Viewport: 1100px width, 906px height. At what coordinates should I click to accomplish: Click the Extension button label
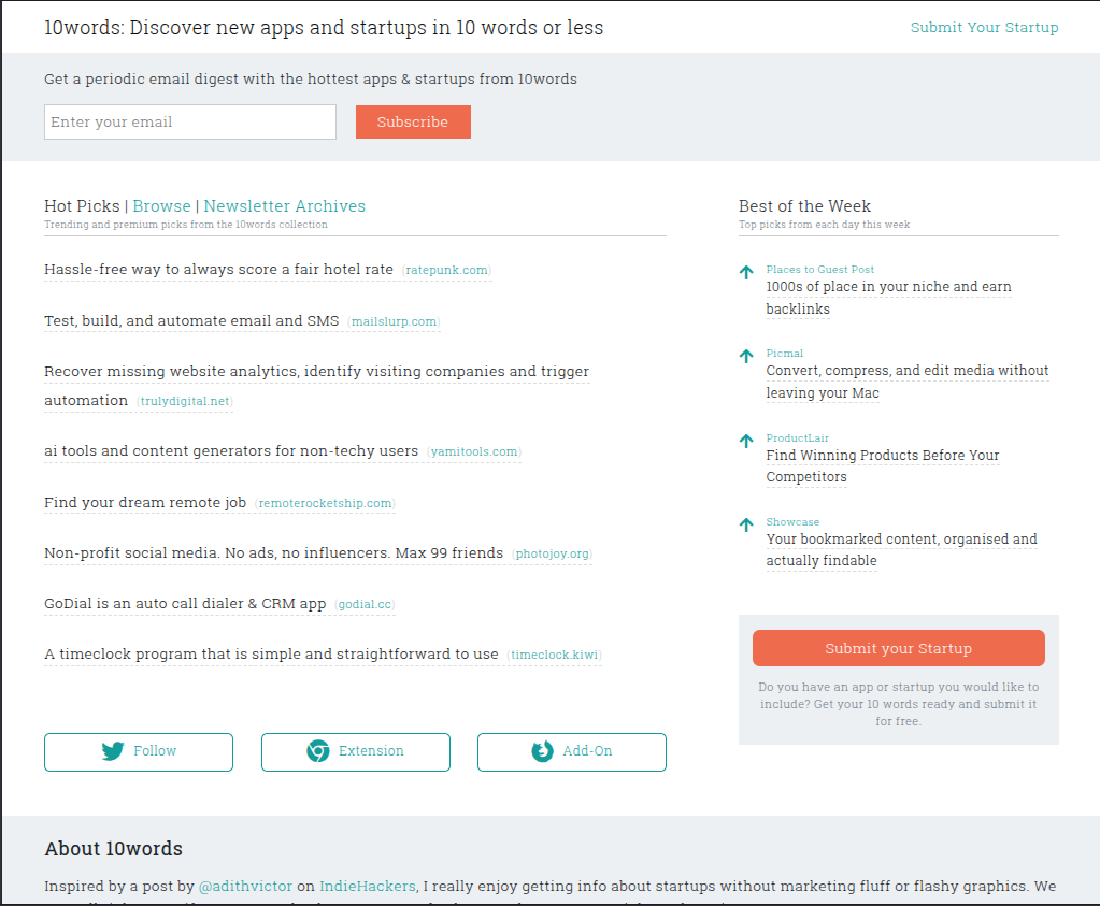point(371,751)
